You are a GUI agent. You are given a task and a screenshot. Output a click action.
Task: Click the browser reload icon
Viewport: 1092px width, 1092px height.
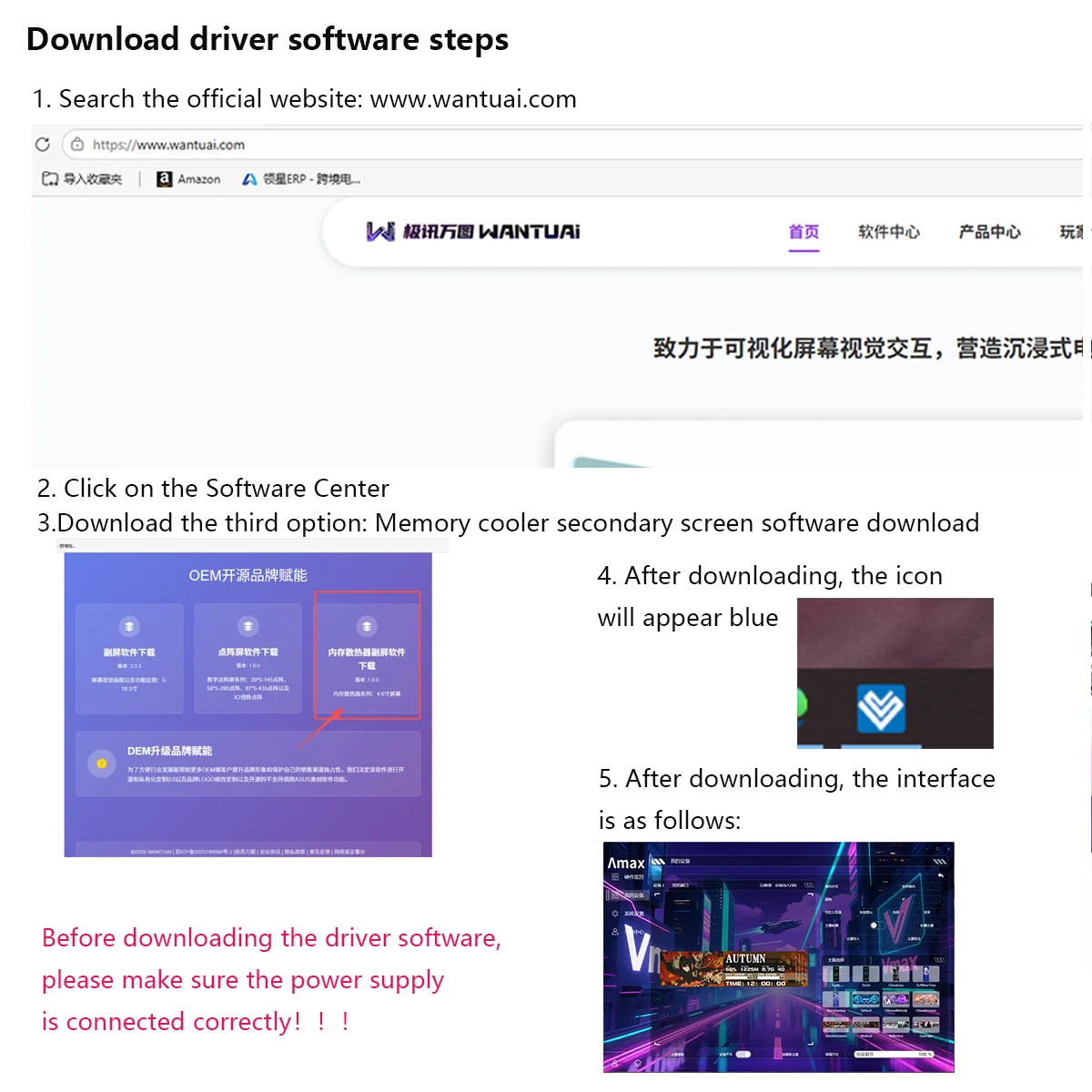click(x=42, y=144)
